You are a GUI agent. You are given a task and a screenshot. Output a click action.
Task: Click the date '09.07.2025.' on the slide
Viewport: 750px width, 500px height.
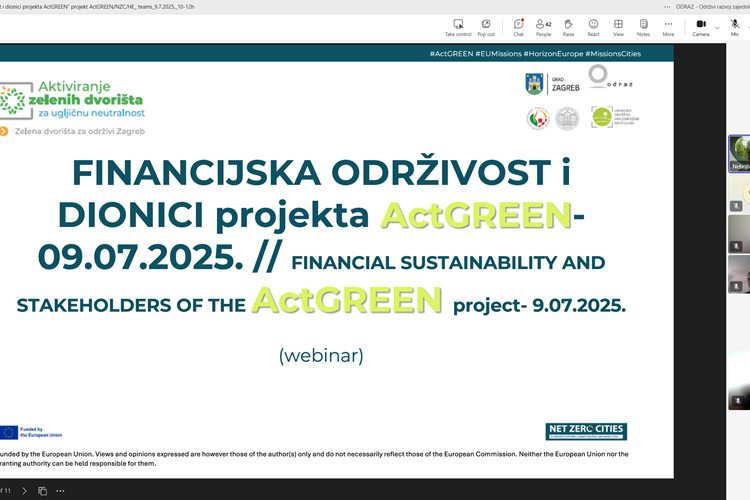pos(141,257)
